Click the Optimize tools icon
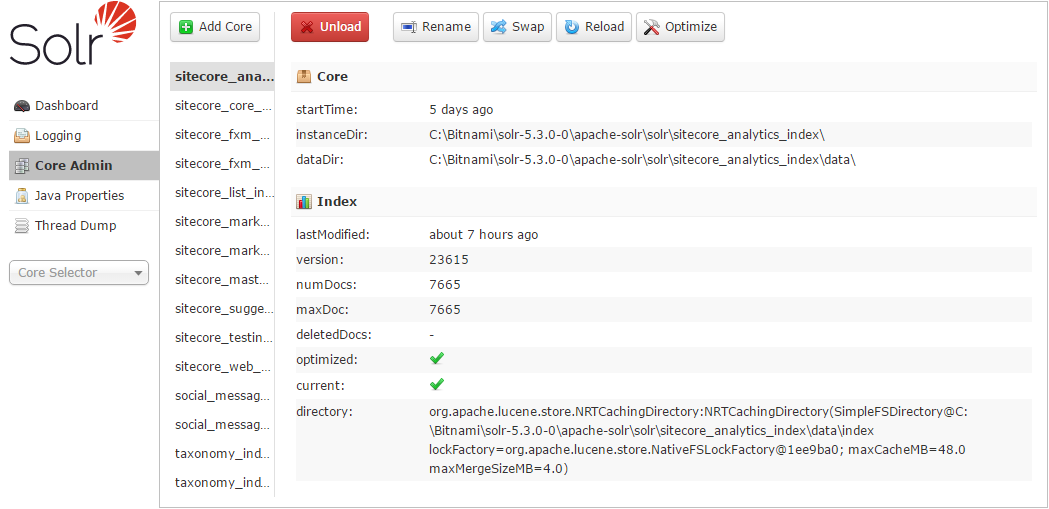The height and width of the screenshot is (509, 1049). pyautogui.click(x=651, y=27)
